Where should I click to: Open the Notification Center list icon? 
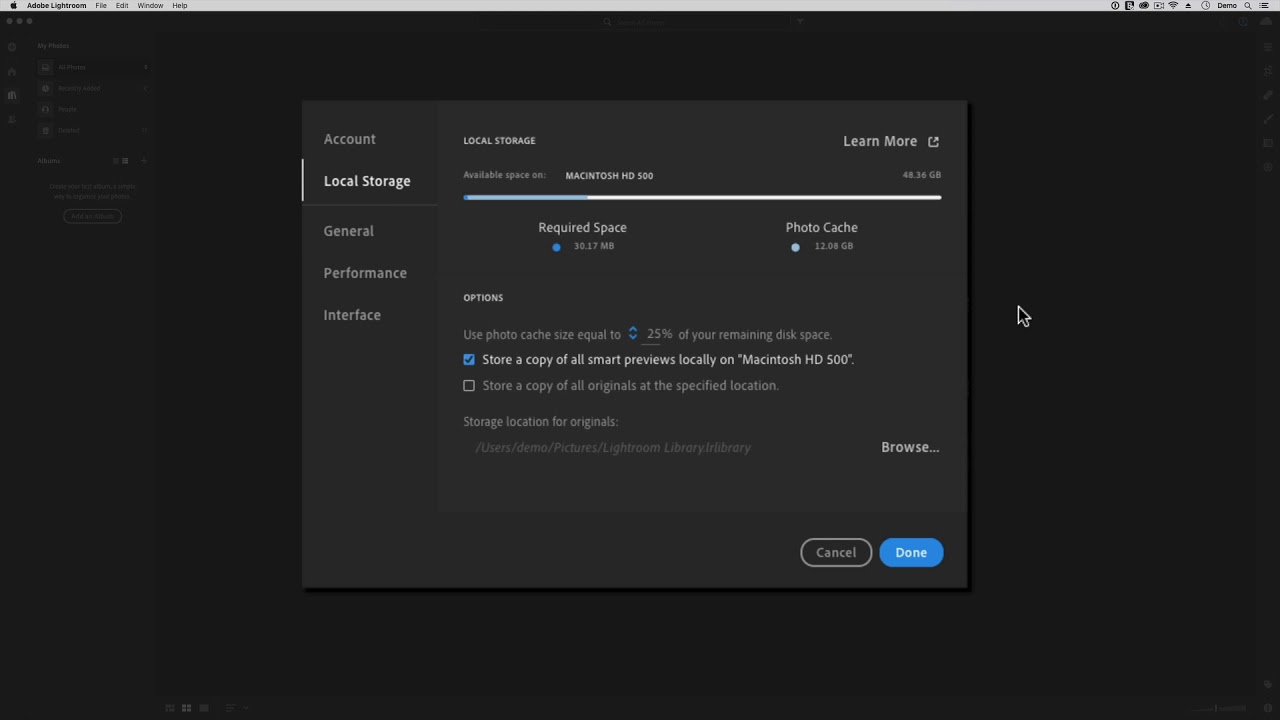point(1264,6)
